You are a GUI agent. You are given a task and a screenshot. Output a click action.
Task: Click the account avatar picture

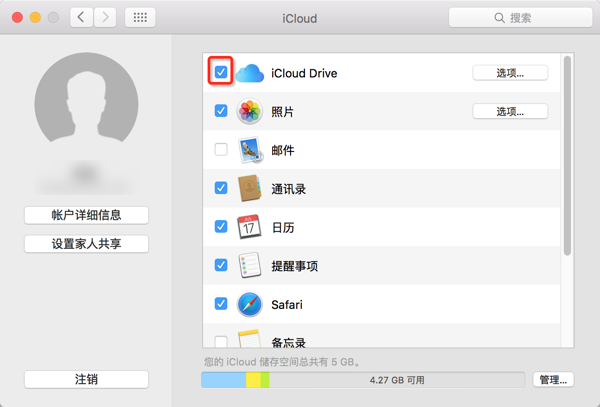[86, 104]
